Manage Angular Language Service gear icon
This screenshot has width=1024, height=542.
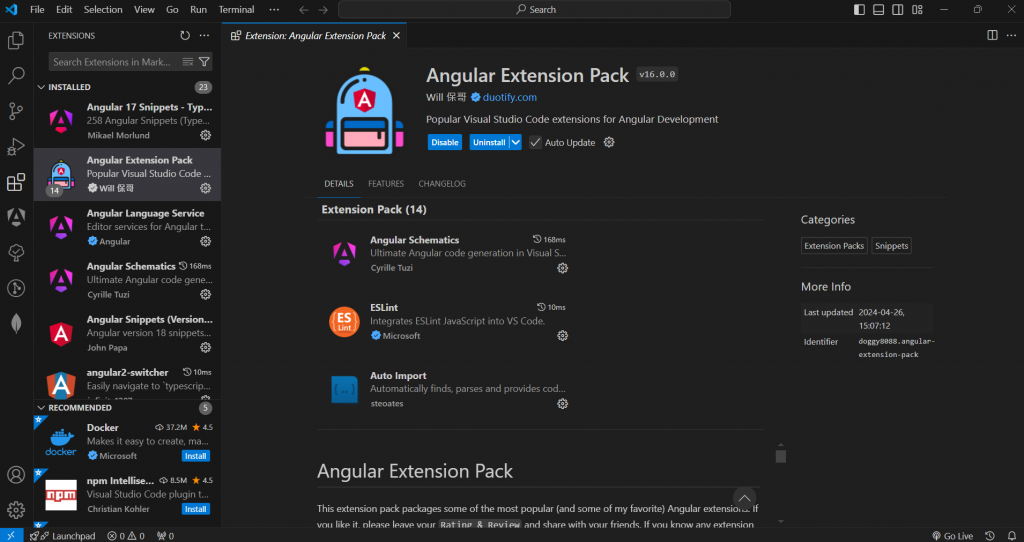pos(206,241)
